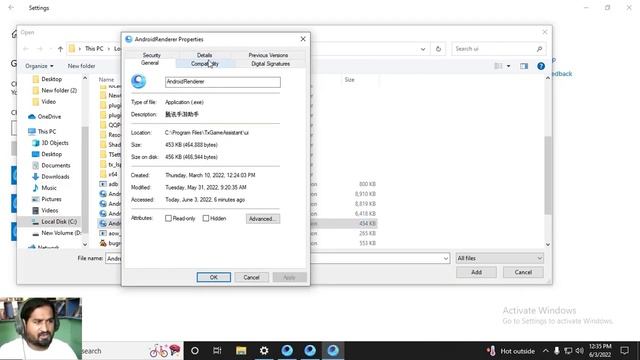This screenshot has width=640, height=360.
Task: Open File Explorer from taskbar
Action: [241, 351]
